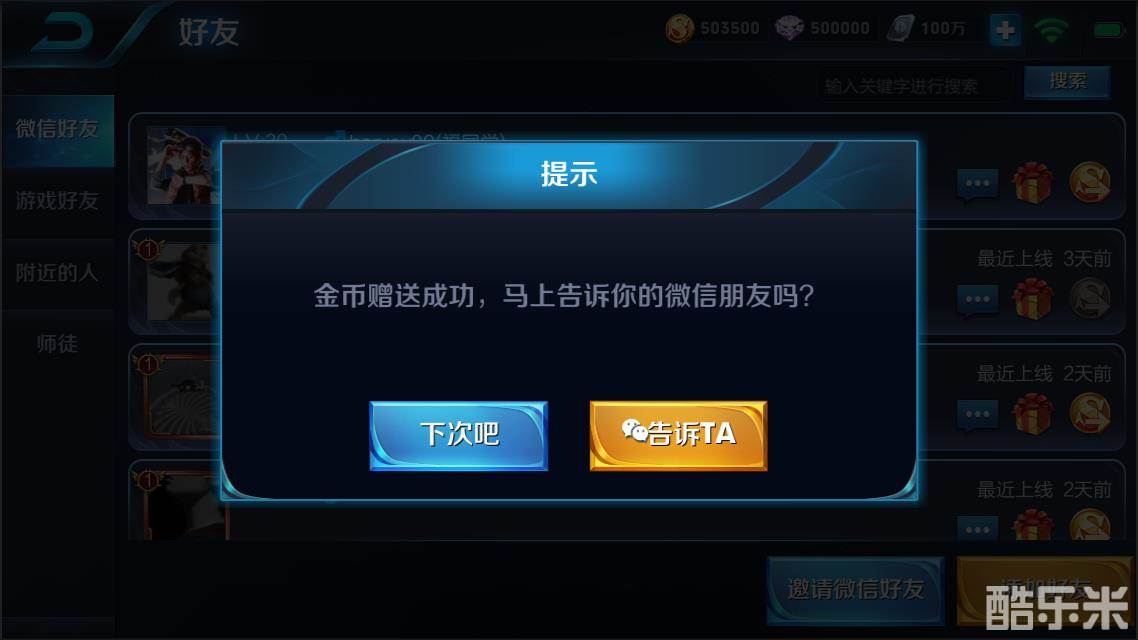The width and height of the screenshot is (1138, 640).
Task: Open the 附近的人 tab
Action: [x=57, y=273]
